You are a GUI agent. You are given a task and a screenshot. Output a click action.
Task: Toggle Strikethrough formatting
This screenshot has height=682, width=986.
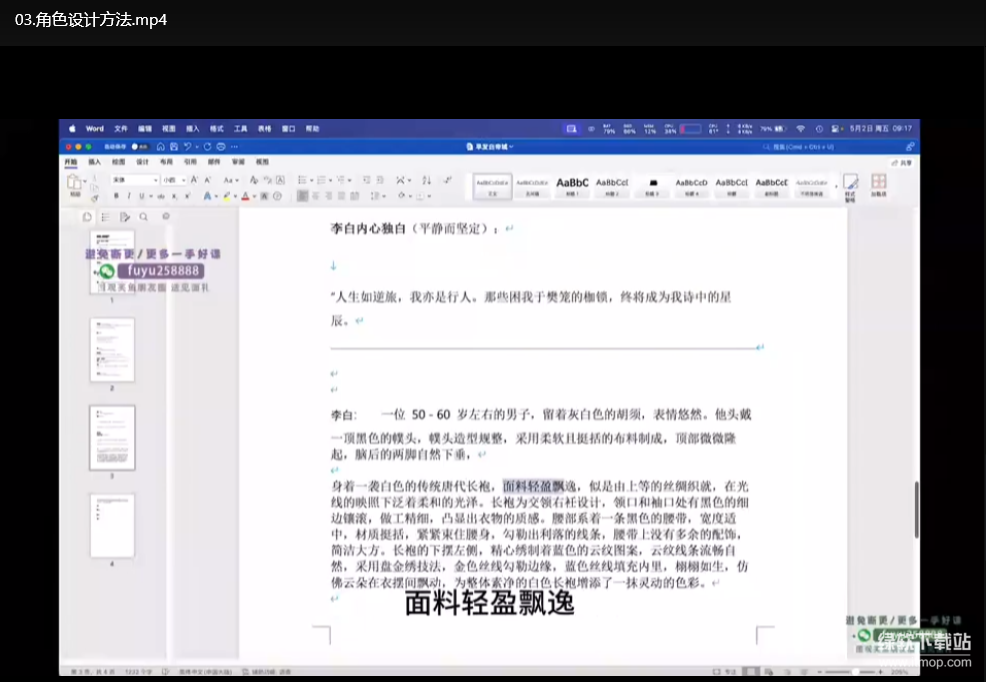point(161,196)
